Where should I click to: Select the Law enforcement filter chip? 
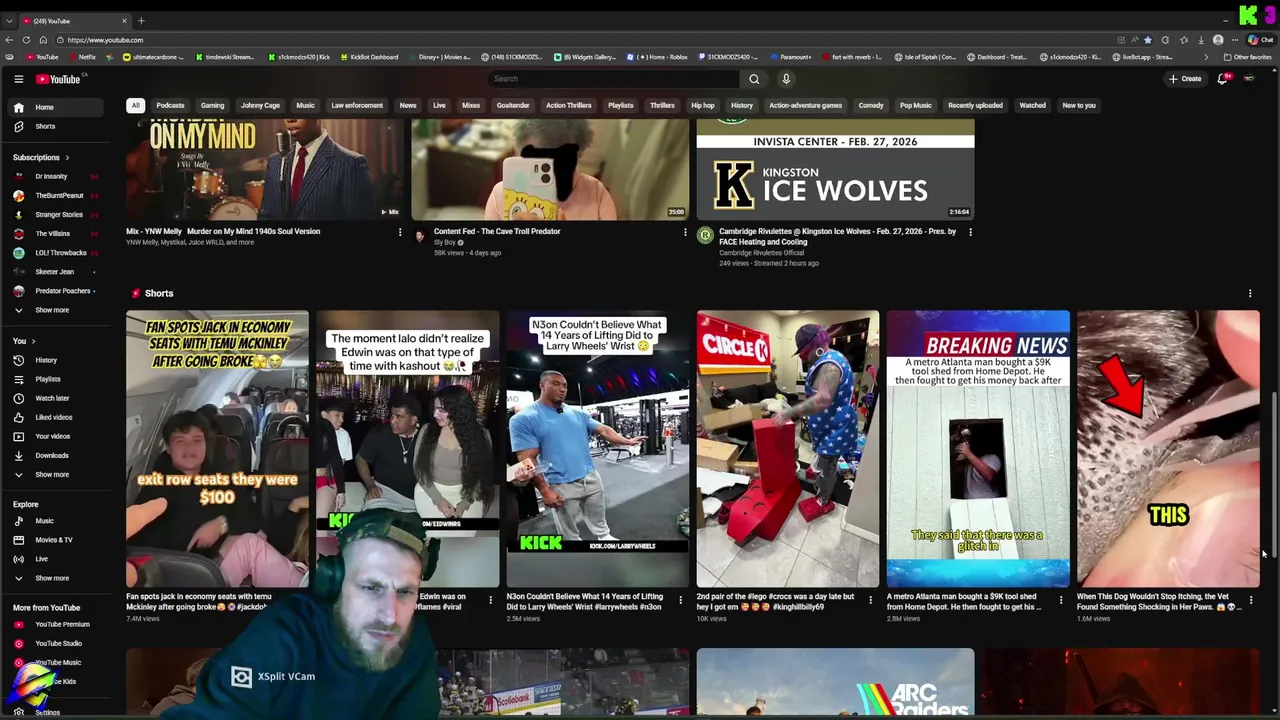357,105
